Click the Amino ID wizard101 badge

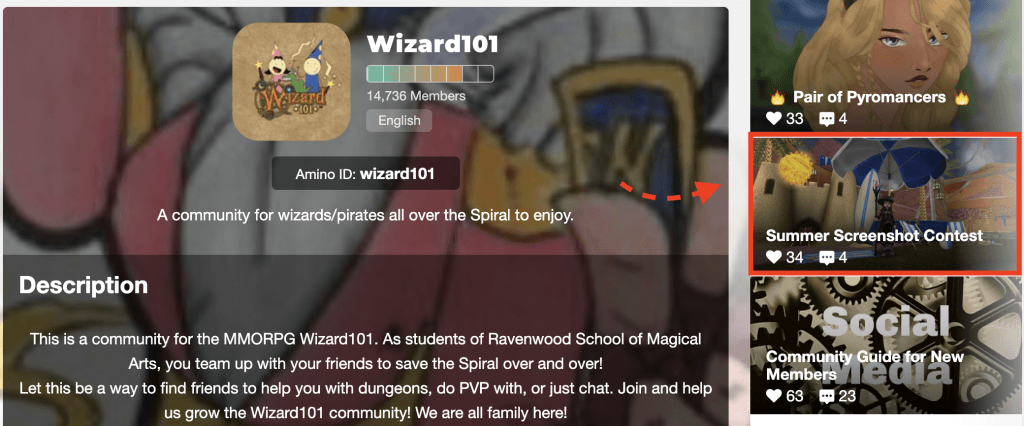366,174
